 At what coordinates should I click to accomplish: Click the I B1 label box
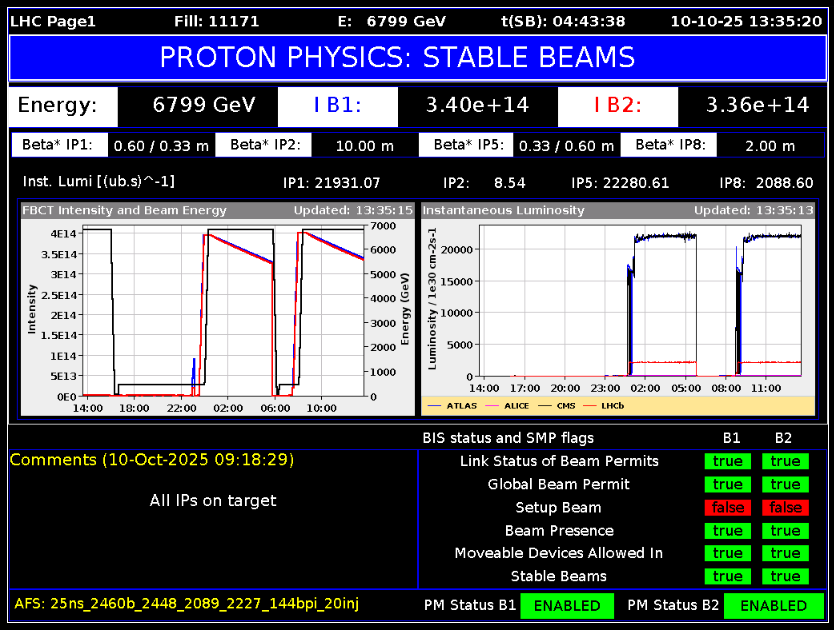click(x=337, y=105)
